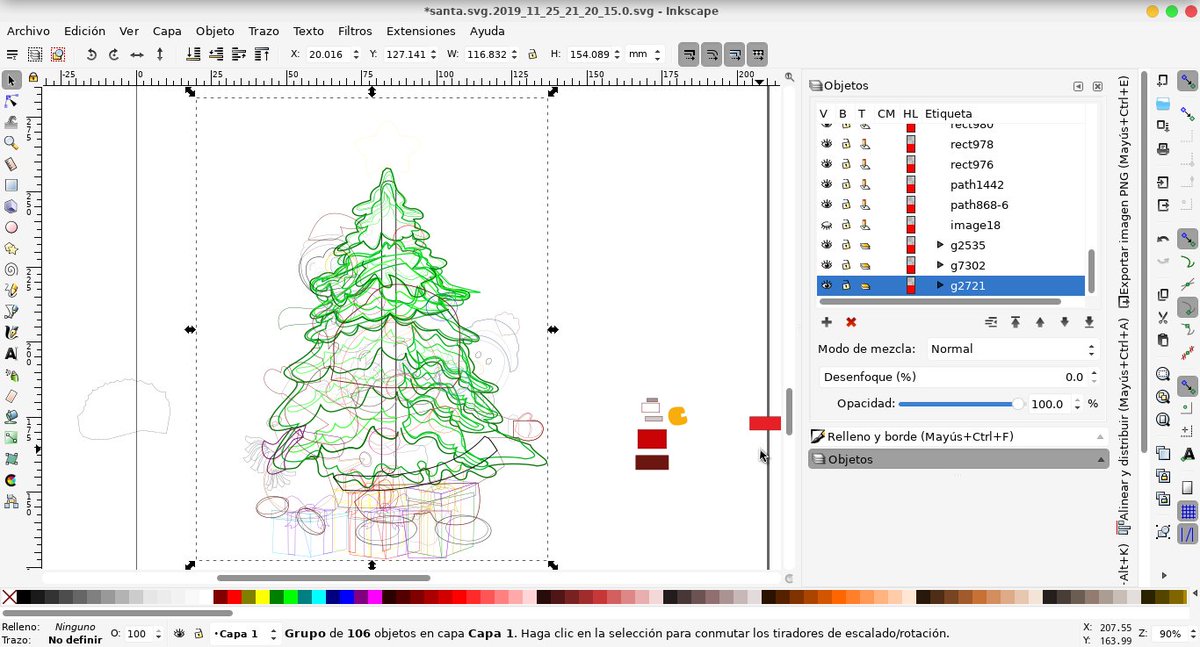The height and width of the screenshot is (647, 1200).
Task: Select the Zoom magnifier tool
Action: pyautogui.click(x=11, y=143)
